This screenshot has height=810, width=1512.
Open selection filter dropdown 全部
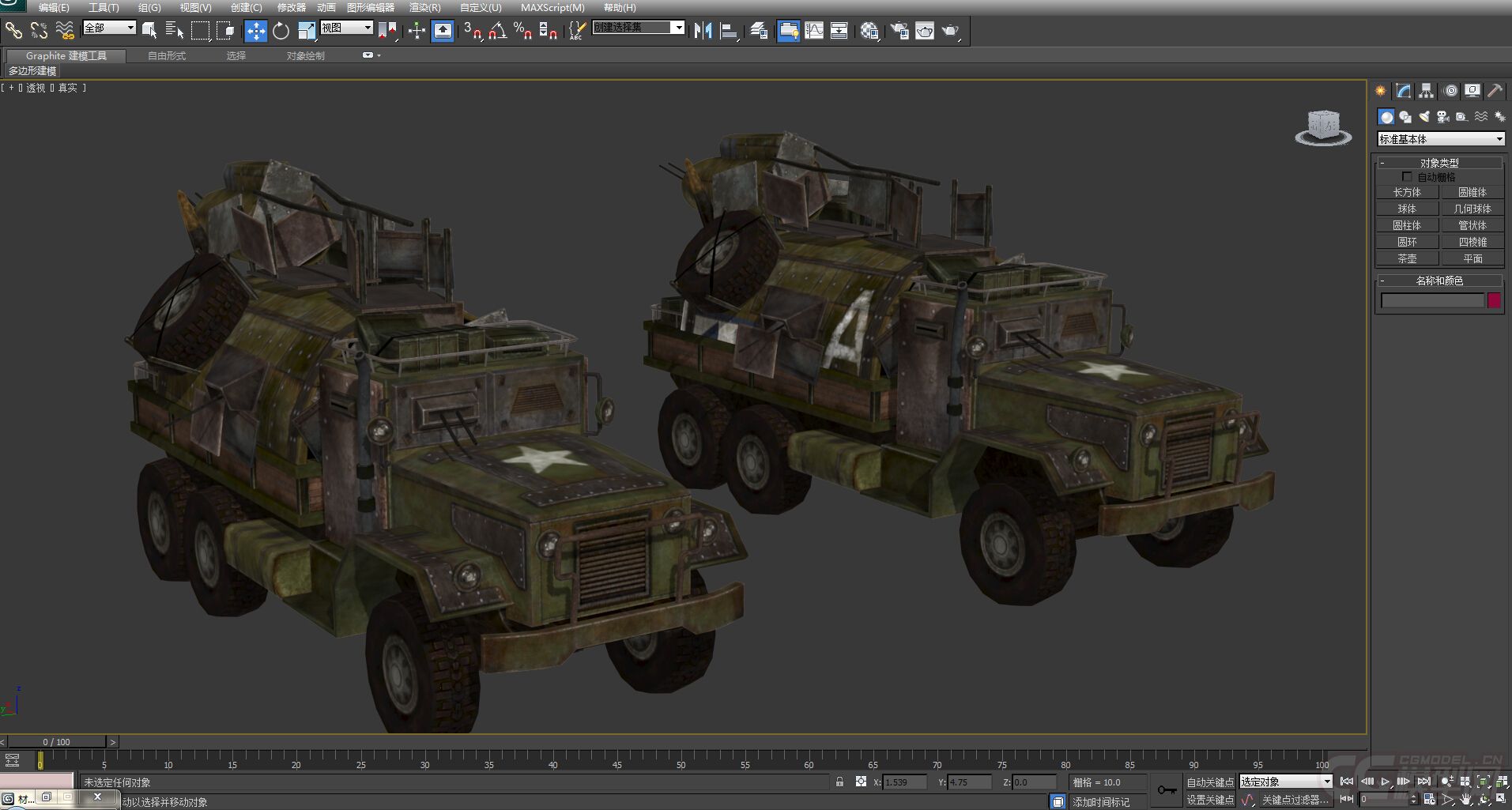[x=110, y=28]
